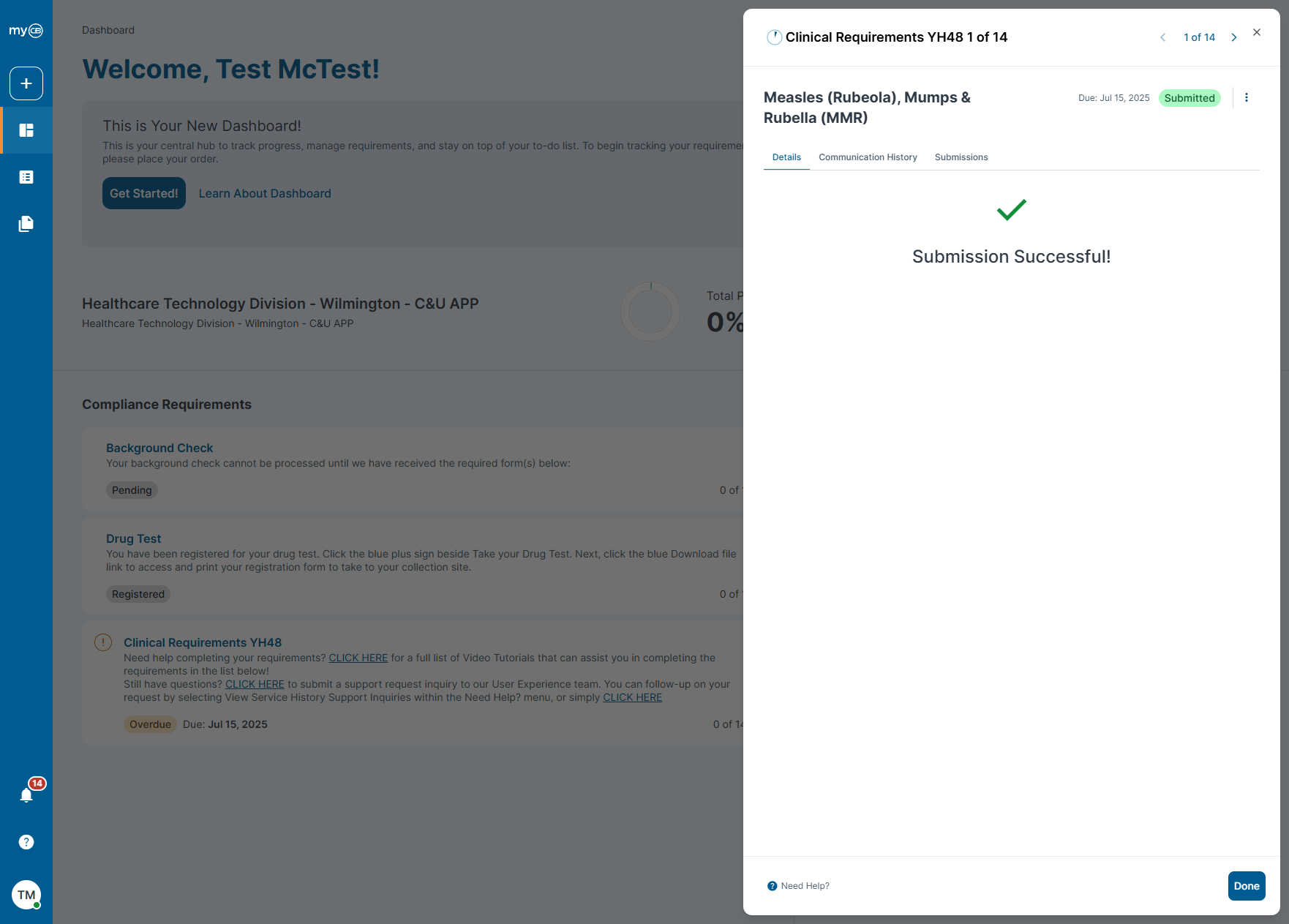The image size is (1289, 924).
Task: Select the Details tab
Action: (x=786, y=157)
